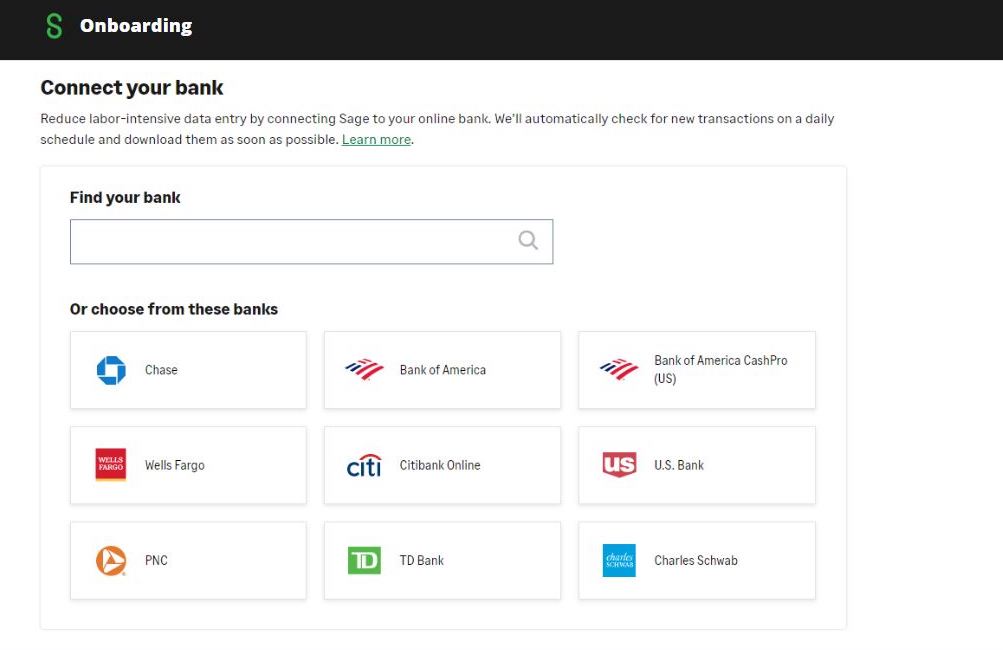Select Chase bank name
The image size is (1003, 650).
[161, 370]
